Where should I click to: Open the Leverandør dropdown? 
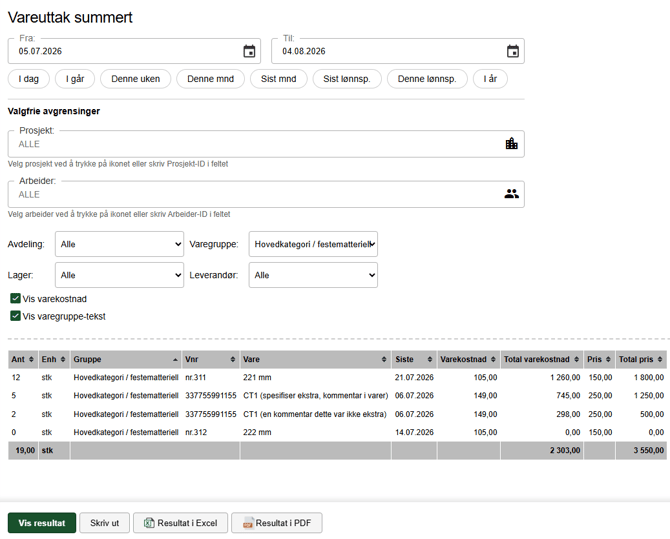coord(313,275)
